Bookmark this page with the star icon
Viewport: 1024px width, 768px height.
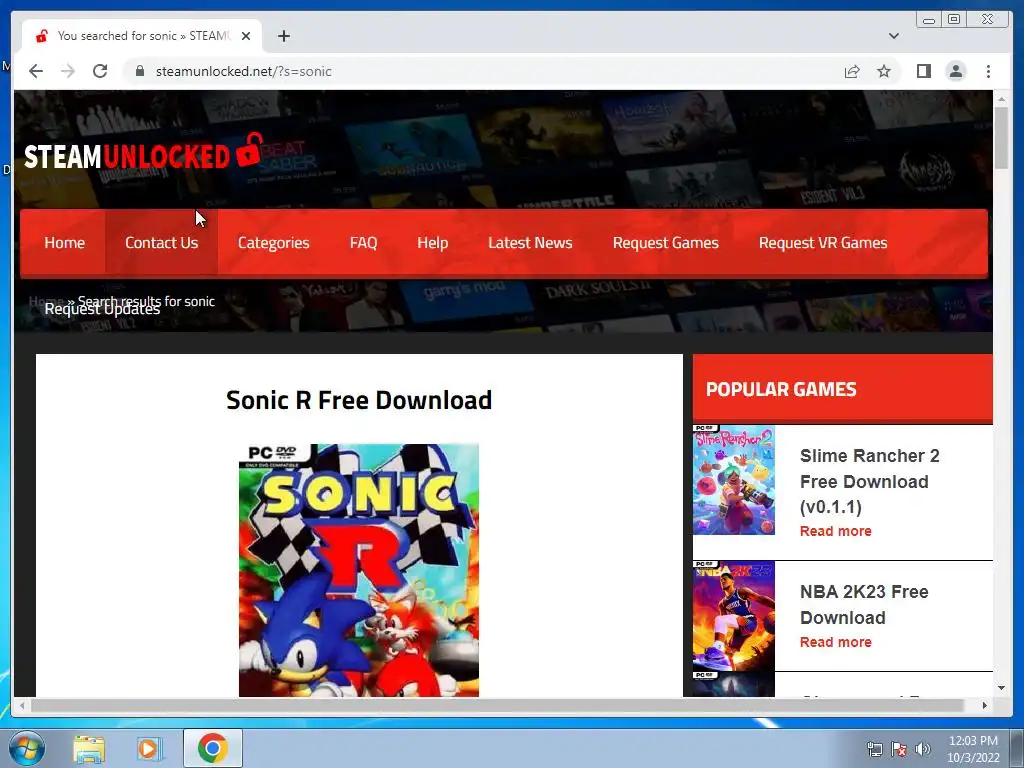[x=884, y=71]
